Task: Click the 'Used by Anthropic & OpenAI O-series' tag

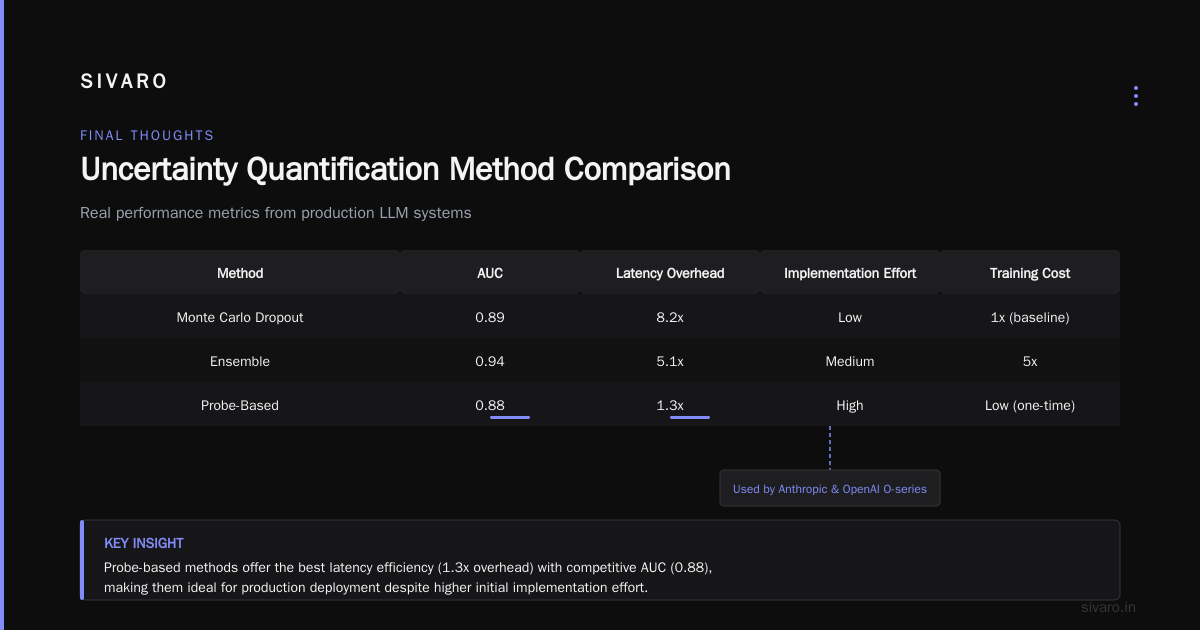Action: [830, 489]
